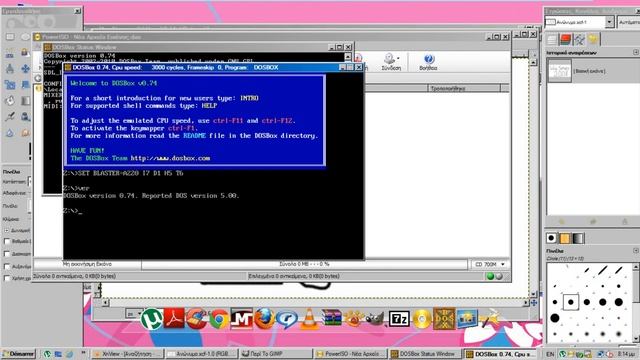Click the Αυτόματο button in GIMP dock
The height and width of the screenshot is (360, 640).
click(629, 22)
